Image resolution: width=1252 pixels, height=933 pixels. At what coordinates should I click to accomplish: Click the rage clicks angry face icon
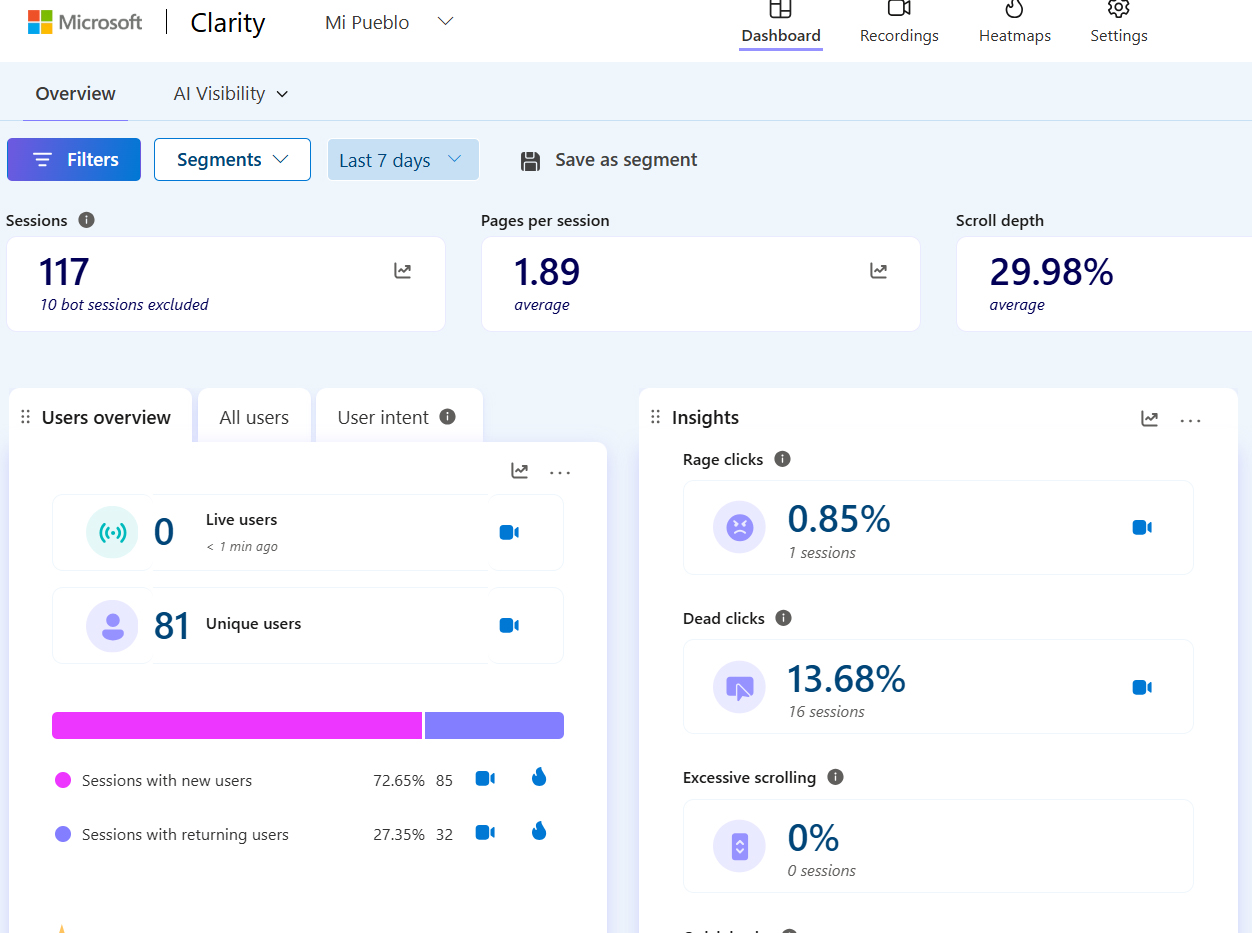[739, 527]
